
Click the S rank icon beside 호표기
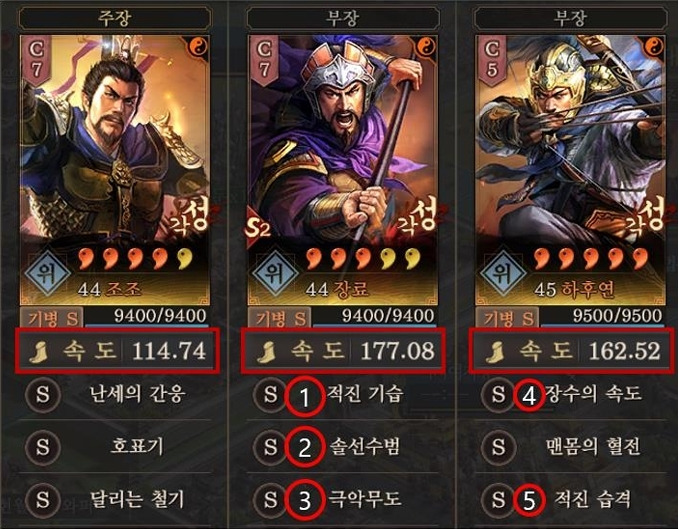(42, 447)
